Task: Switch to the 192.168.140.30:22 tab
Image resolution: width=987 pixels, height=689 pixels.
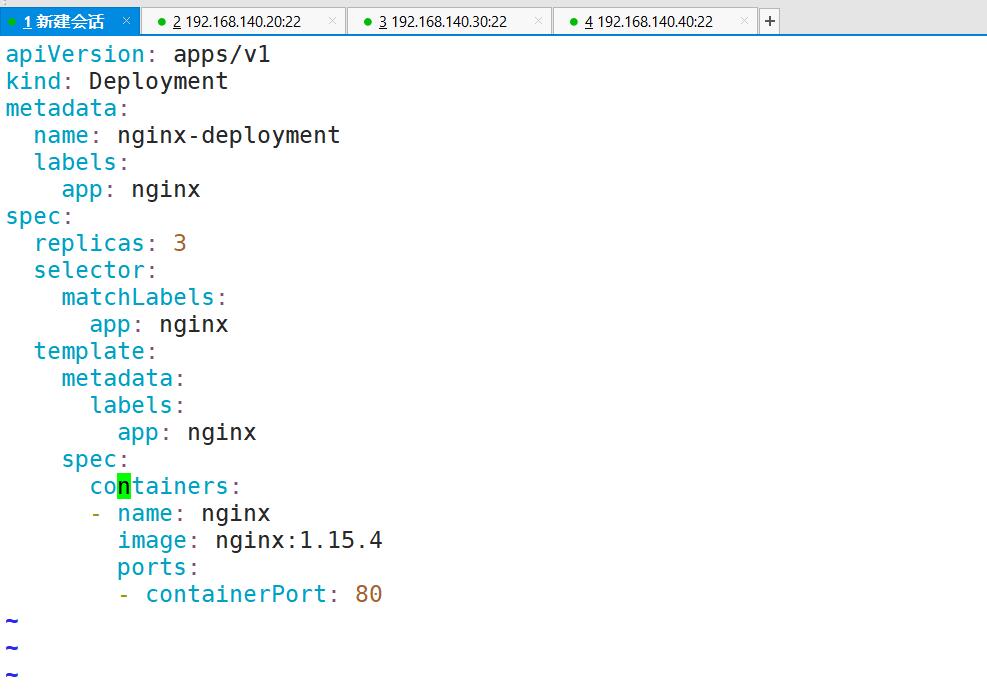Action: [x=450, y=20]
